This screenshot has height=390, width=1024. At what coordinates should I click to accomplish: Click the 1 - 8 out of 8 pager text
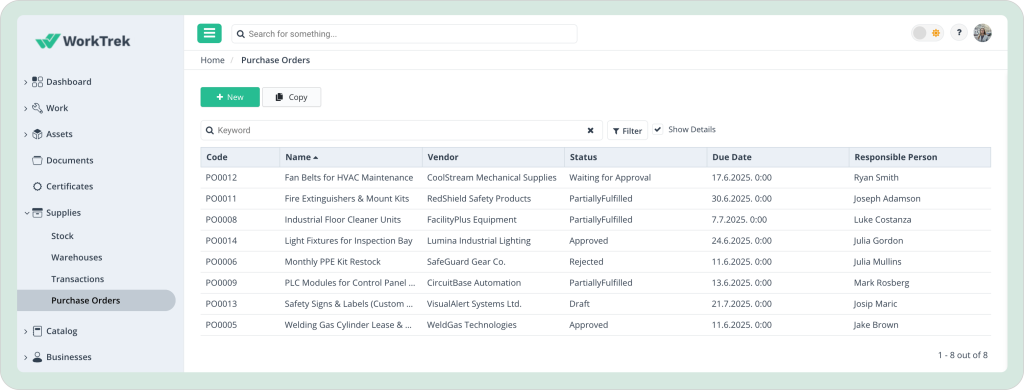tap(963, 355)
